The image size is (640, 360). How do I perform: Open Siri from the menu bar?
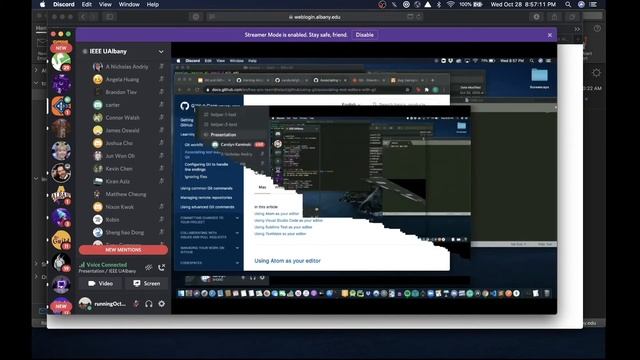(x=581, y=4)
